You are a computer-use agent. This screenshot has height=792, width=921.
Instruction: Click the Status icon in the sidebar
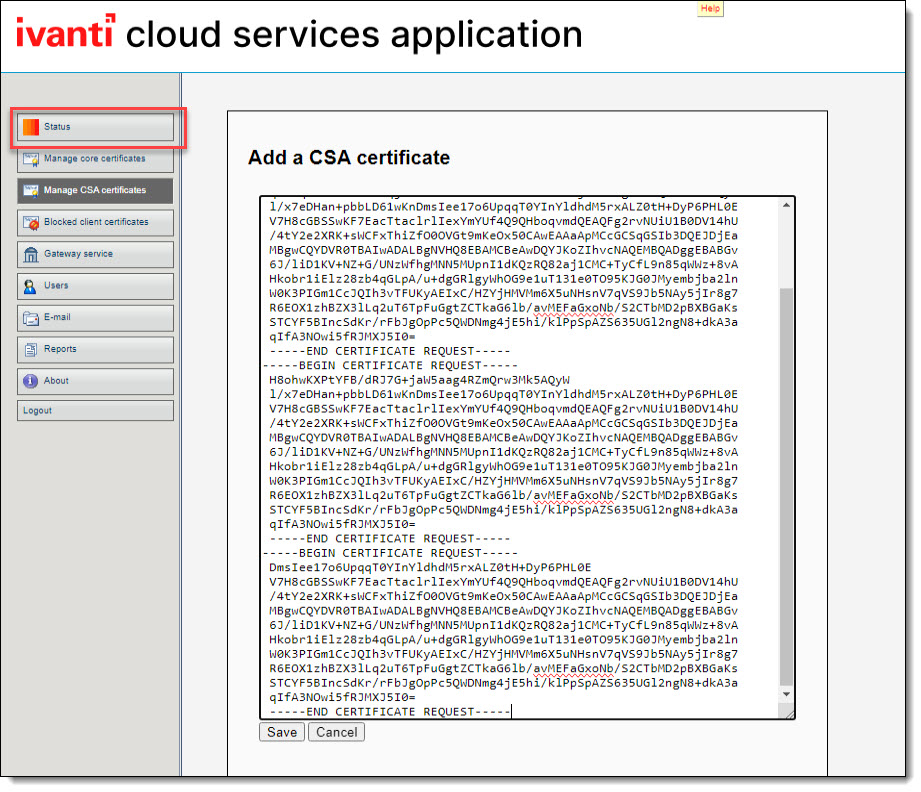[31, 127]
